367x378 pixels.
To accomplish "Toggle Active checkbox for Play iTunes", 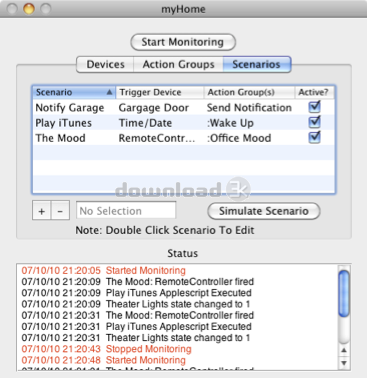I will [314, 122].
